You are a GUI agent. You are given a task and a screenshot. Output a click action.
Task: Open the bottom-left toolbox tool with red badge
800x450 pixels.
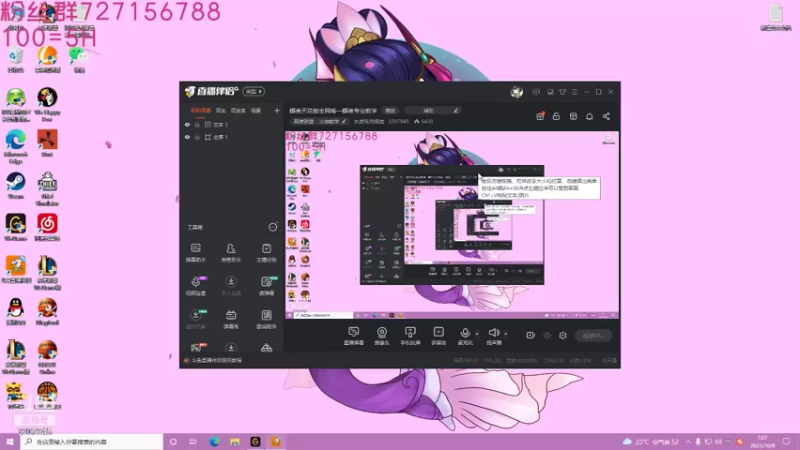pyautogui.click(x=196, y=347)
